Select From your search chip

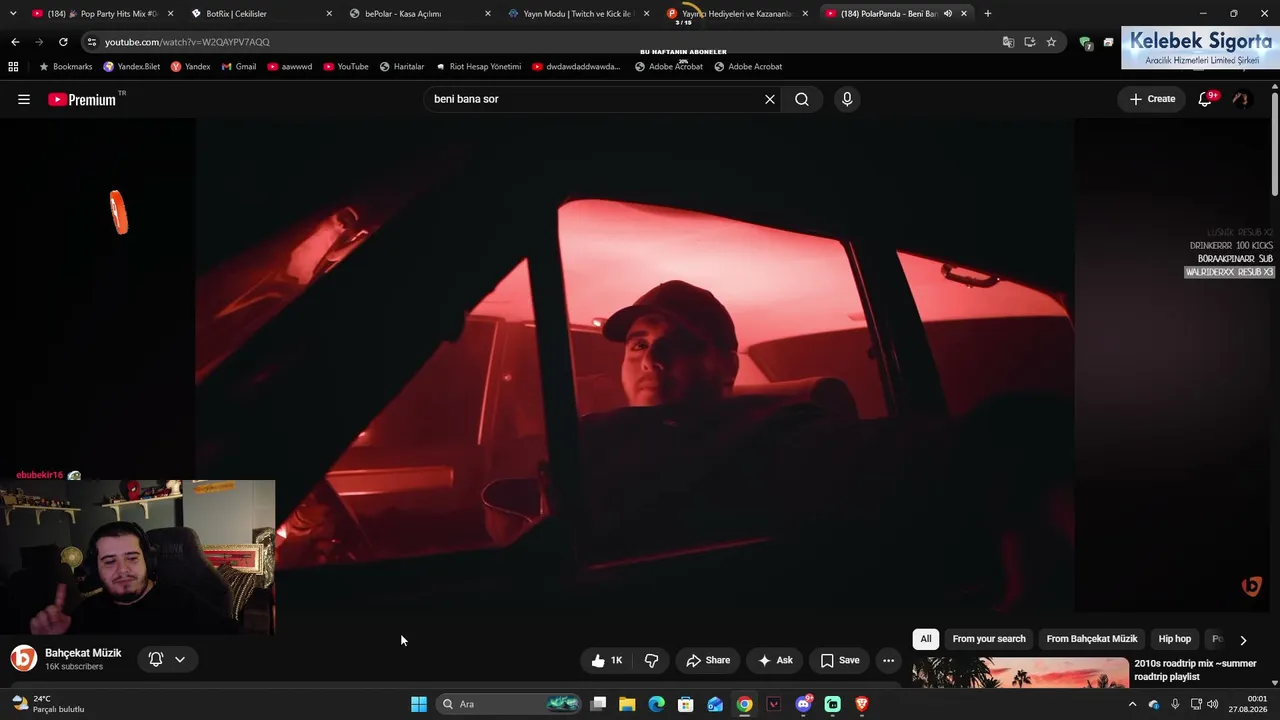click(989, 639)
